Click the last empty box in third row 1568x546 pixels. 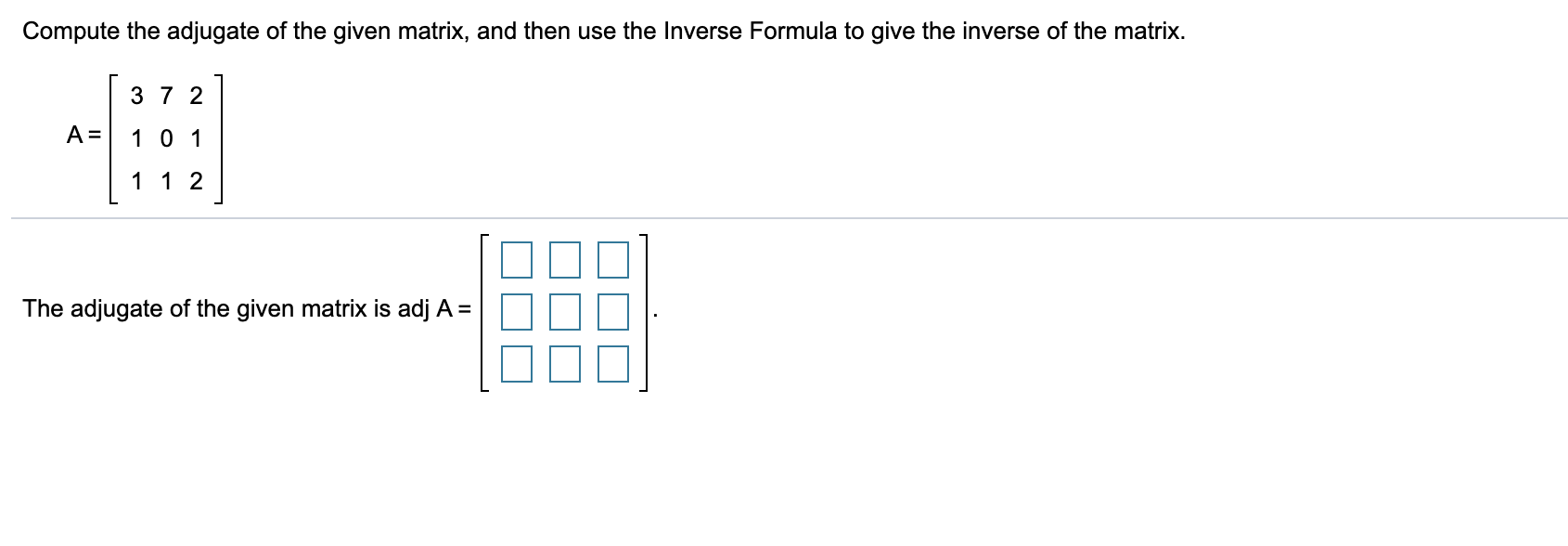(x=613, y=364)
